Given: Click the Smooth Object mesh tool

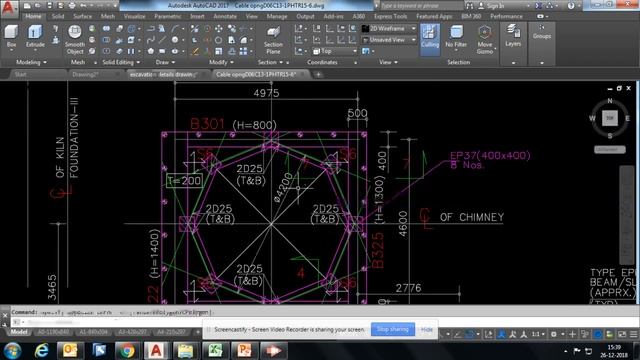Looking at the screenshot, I should coord(75,40).
